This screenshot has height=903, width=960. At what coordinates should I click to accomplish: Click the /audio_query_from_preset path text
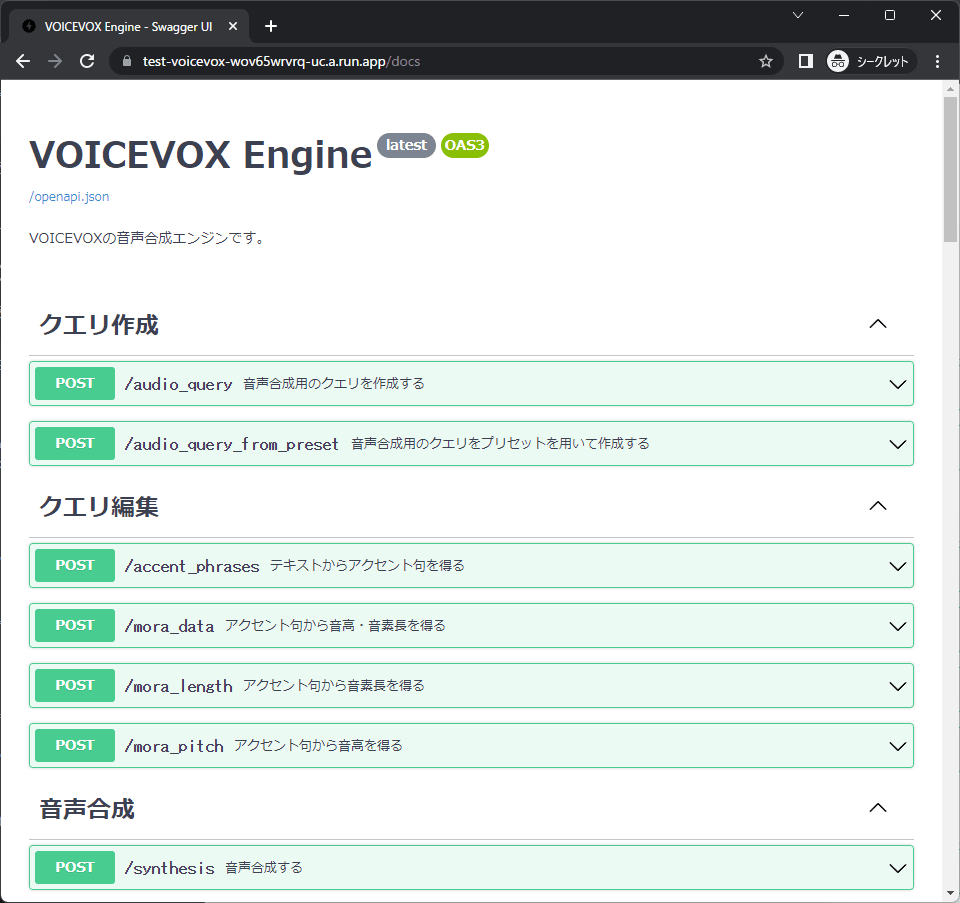231,444
